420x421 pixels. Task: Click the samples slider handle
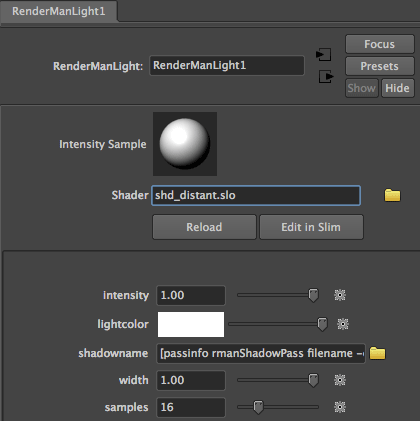[x=258, y=407]
